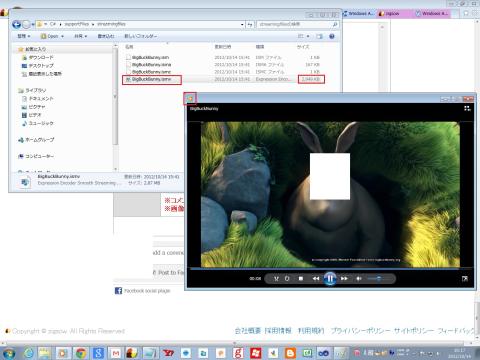Viewport: 480px width, 360px height.
Task: Open 利用規約 footer link on webpage
Action: pyautogui.click(x=311, y=331)
